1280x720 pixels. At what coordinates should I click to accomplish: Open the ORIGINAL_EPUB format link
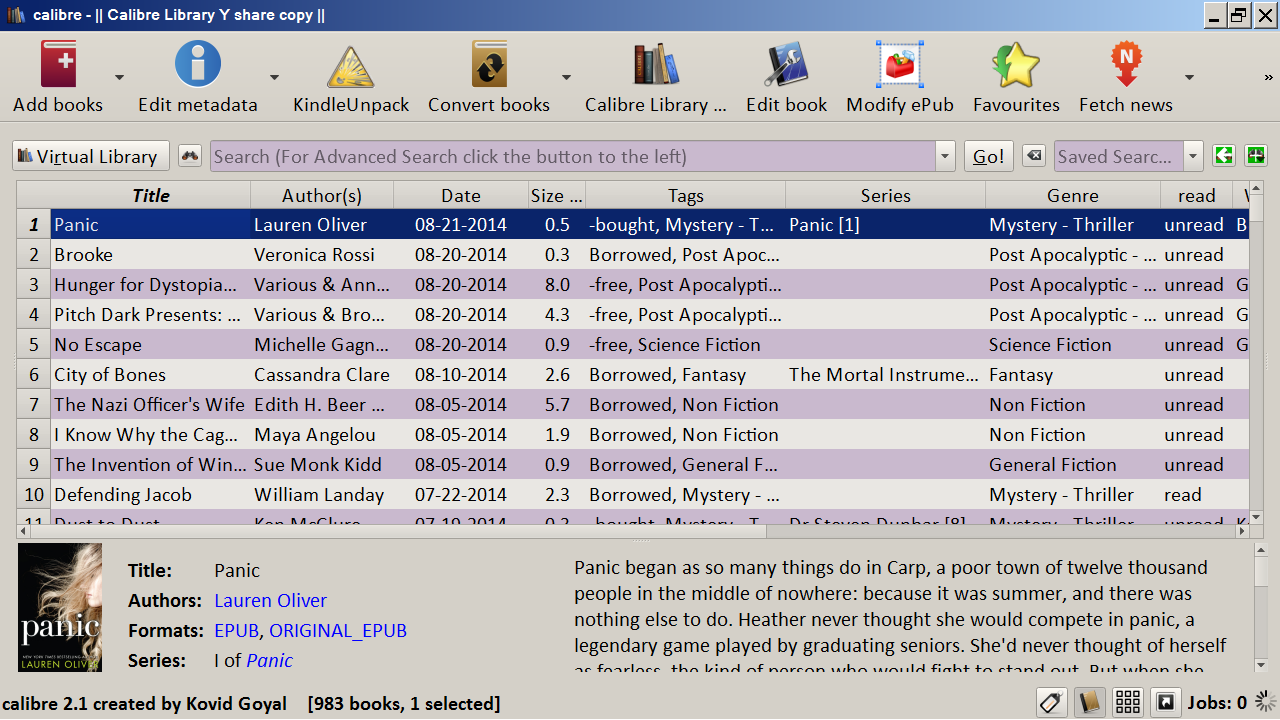(338, 631)
